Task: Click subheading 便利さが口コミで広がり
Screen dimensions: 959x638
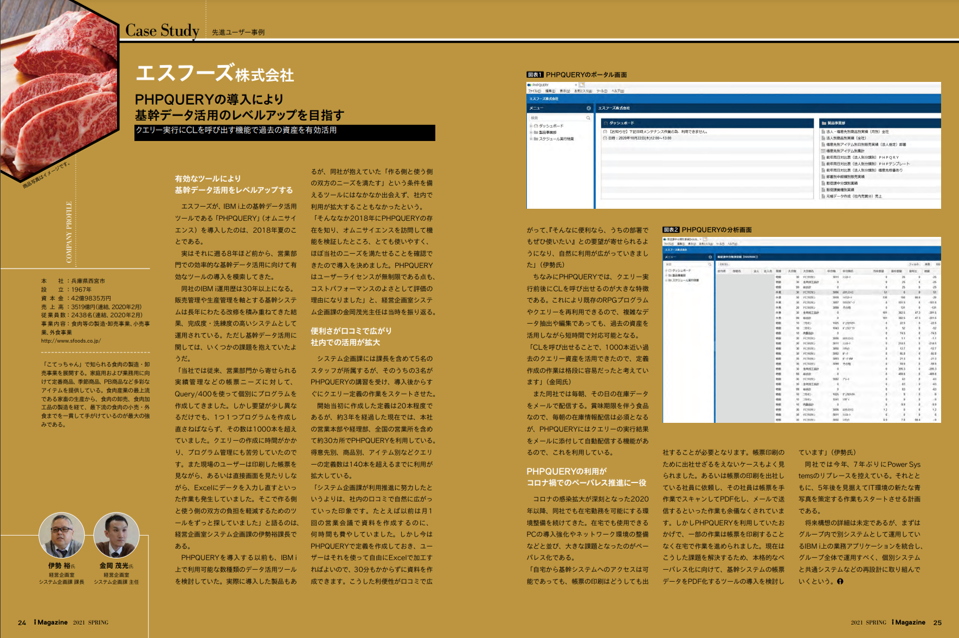Action: point(351,331)
